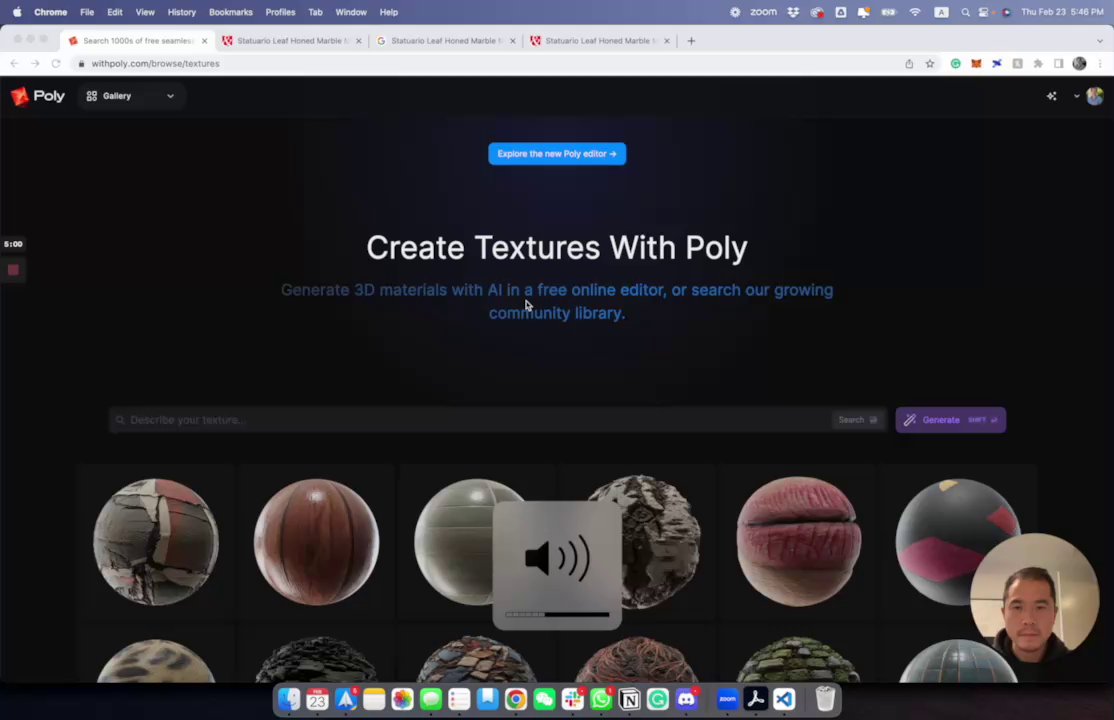Open the Gallery dropdown

point(130,96)
